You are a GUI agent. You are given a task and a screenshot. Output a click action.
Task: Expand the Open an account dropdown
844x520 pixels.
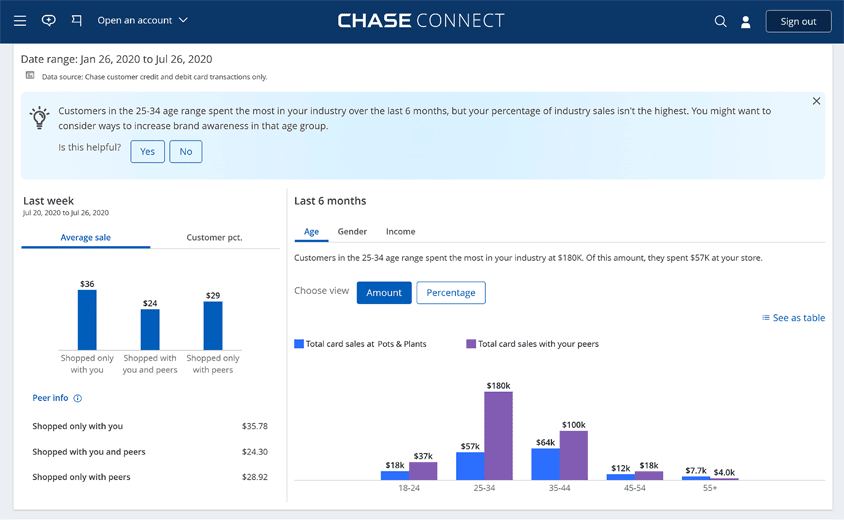143,20
